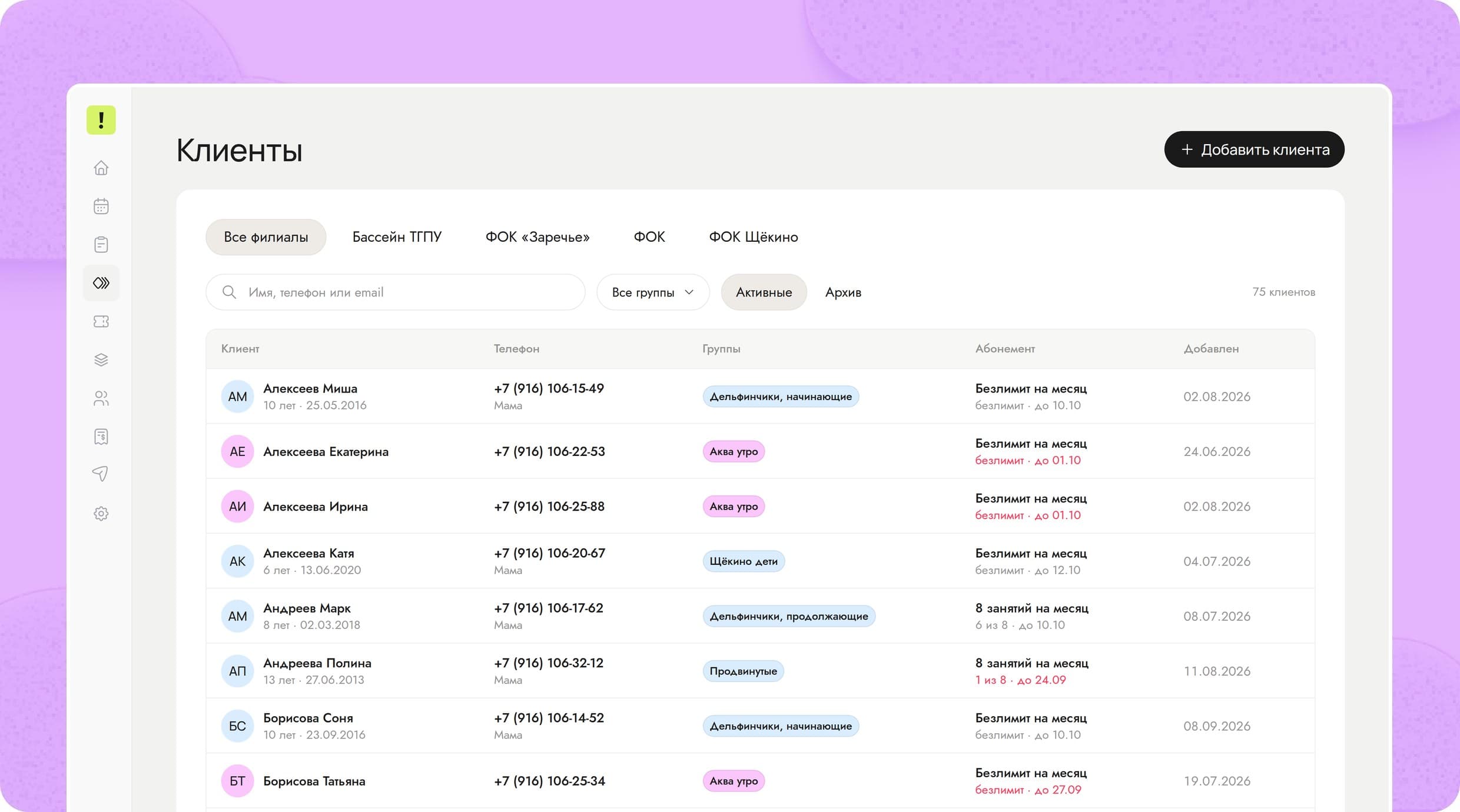The width and height of the screenshot is (1460, 812).
Task: Open the people icon in sidebar
Action: (x=101, y=398)
